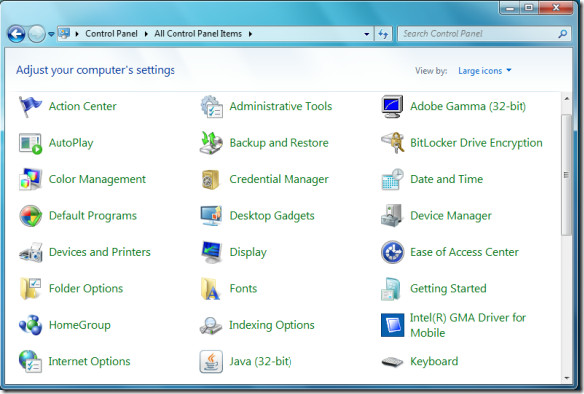Click the Internet Options globe icon
Image resolution: width=584 pixels, height=394 pixels.
click(30, 361)
